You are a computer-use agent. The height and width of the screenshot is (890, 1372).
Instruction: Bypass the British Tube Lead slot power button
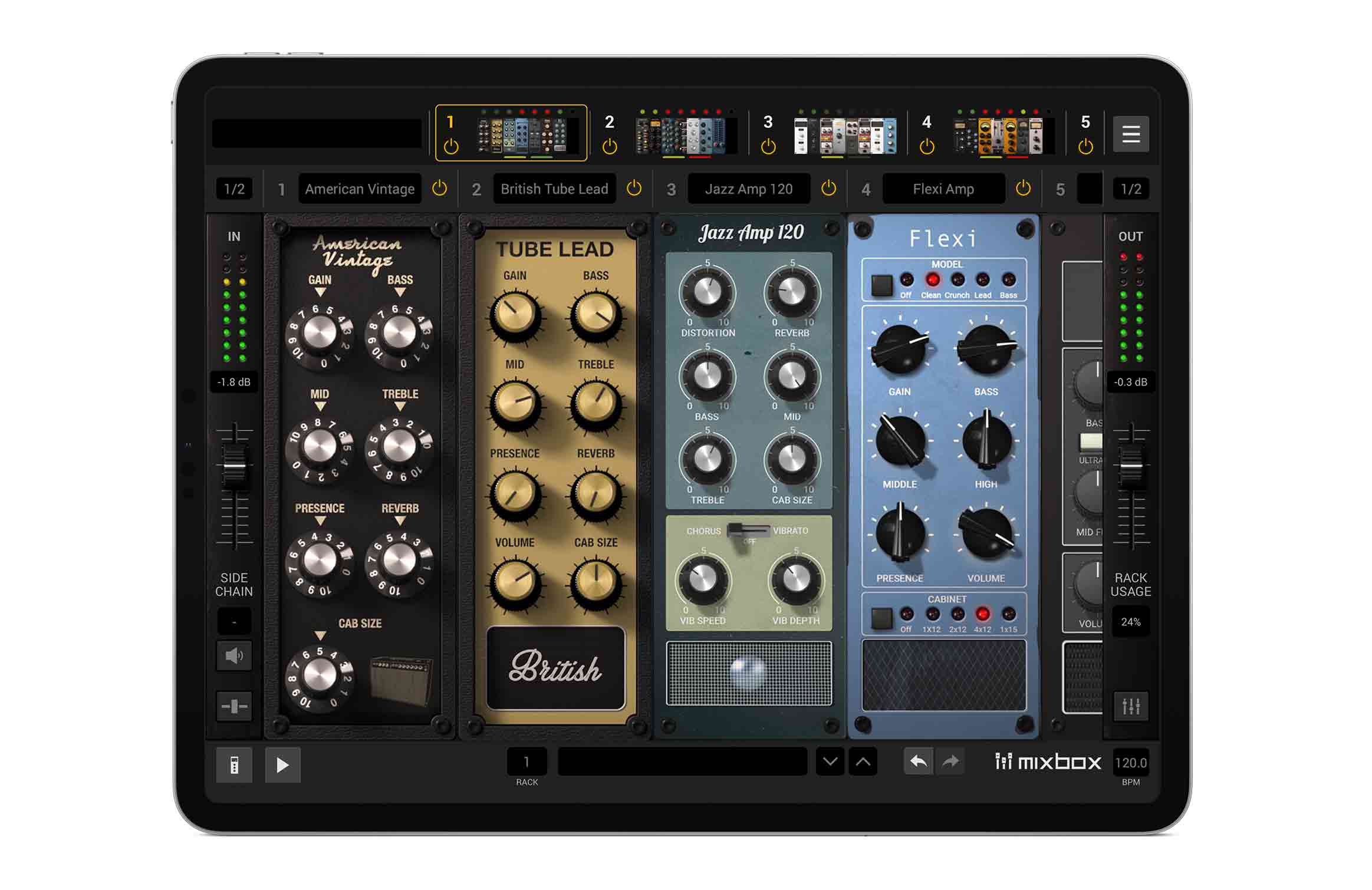click(634, 189)
